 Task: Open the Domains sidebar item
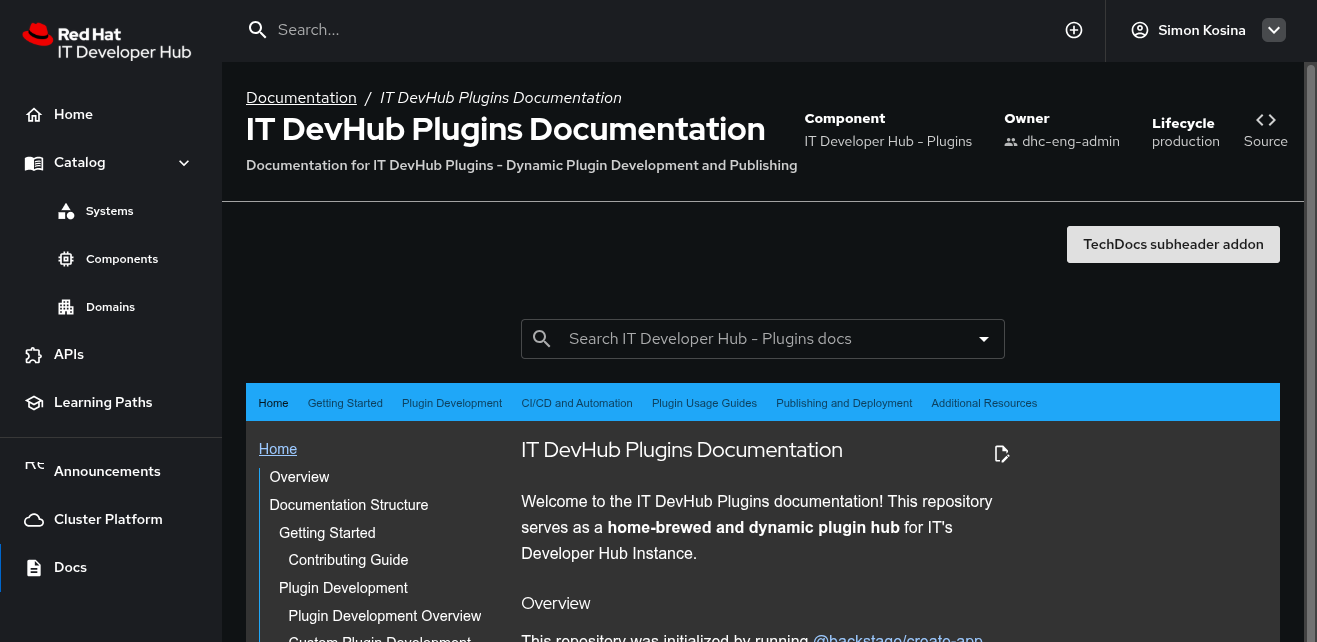111,307
